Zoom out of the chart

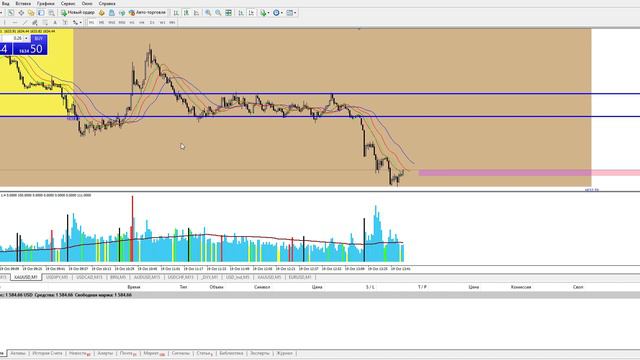(x=218, y=13)
